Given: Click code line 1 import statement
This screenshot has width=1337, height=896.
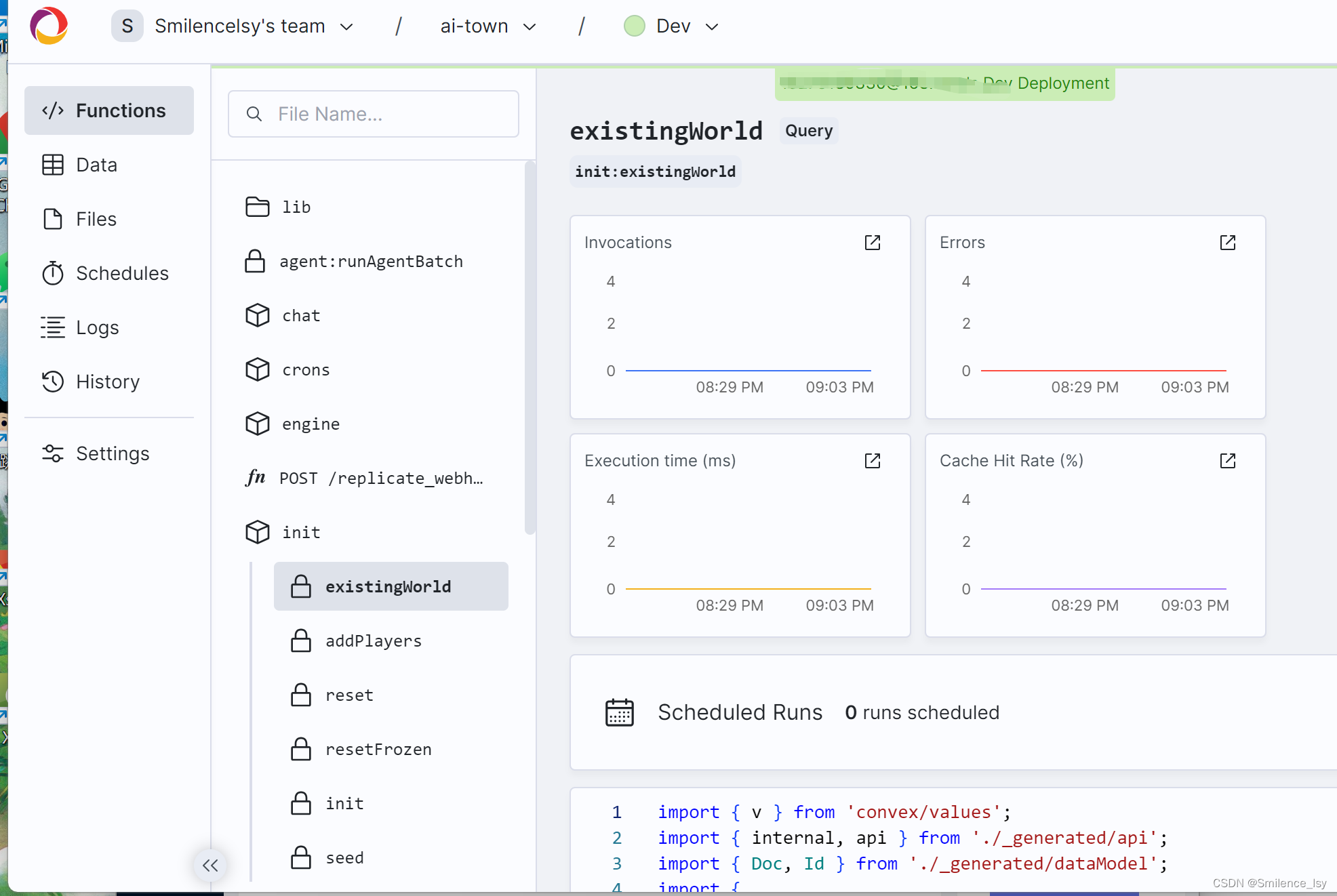Looking at the screenshot, I should click(834, 812).
